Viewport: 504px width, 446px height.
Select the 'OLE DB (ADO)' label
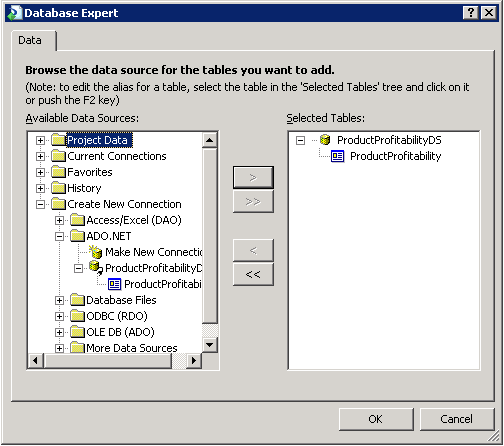[x=120, y=332]
